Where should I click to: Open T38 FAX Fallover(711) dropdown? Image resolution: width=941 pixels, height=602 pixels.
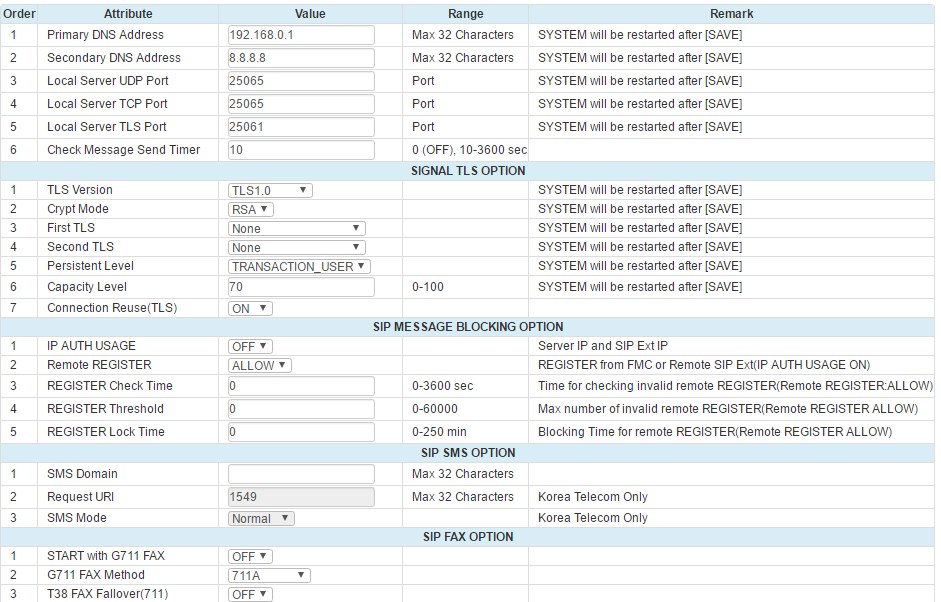250,594
